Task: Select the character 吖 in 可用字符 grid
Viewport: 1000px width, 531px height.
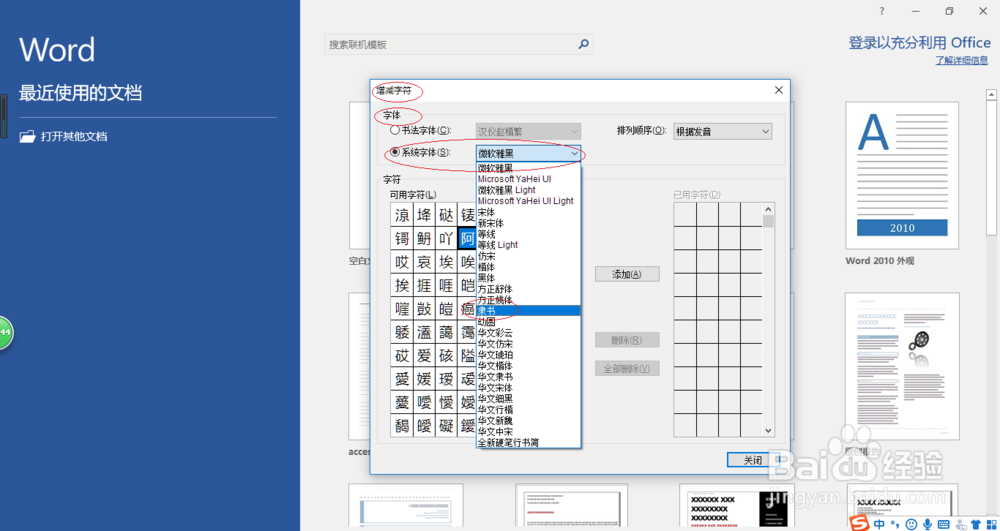Action: (446, 238)
